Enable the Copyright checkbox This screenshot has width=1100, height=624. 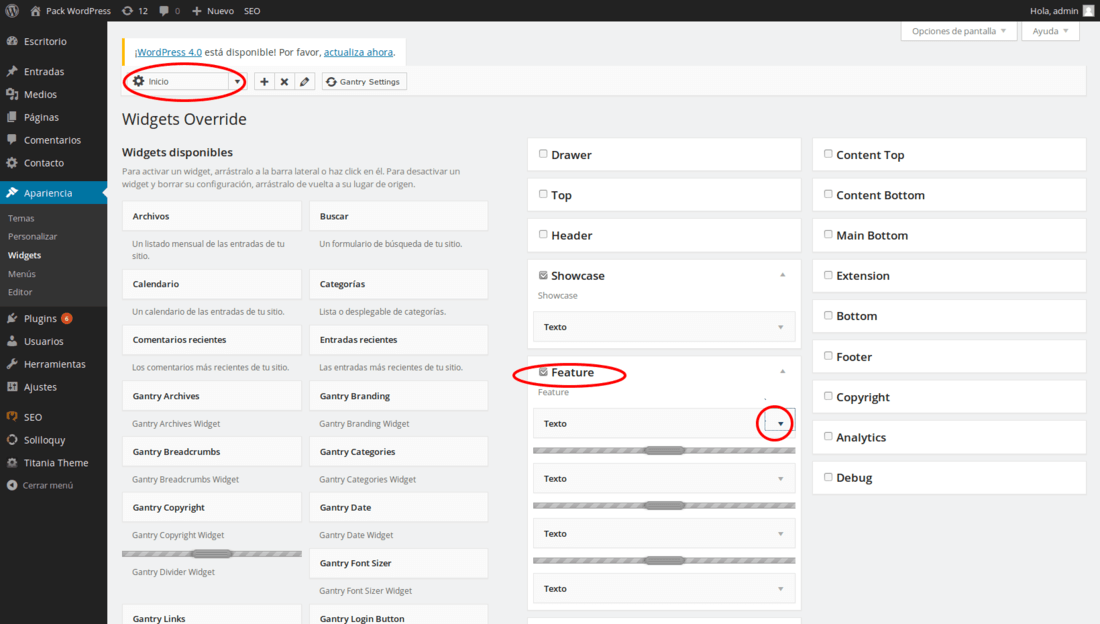pos(828,396)
